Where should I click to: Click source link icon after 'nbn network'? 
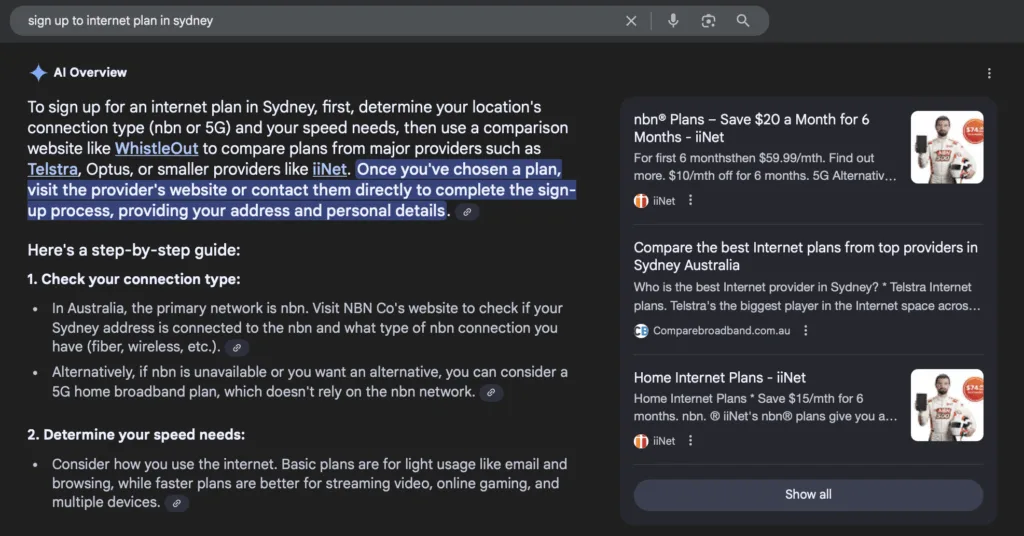pos(491,392)
